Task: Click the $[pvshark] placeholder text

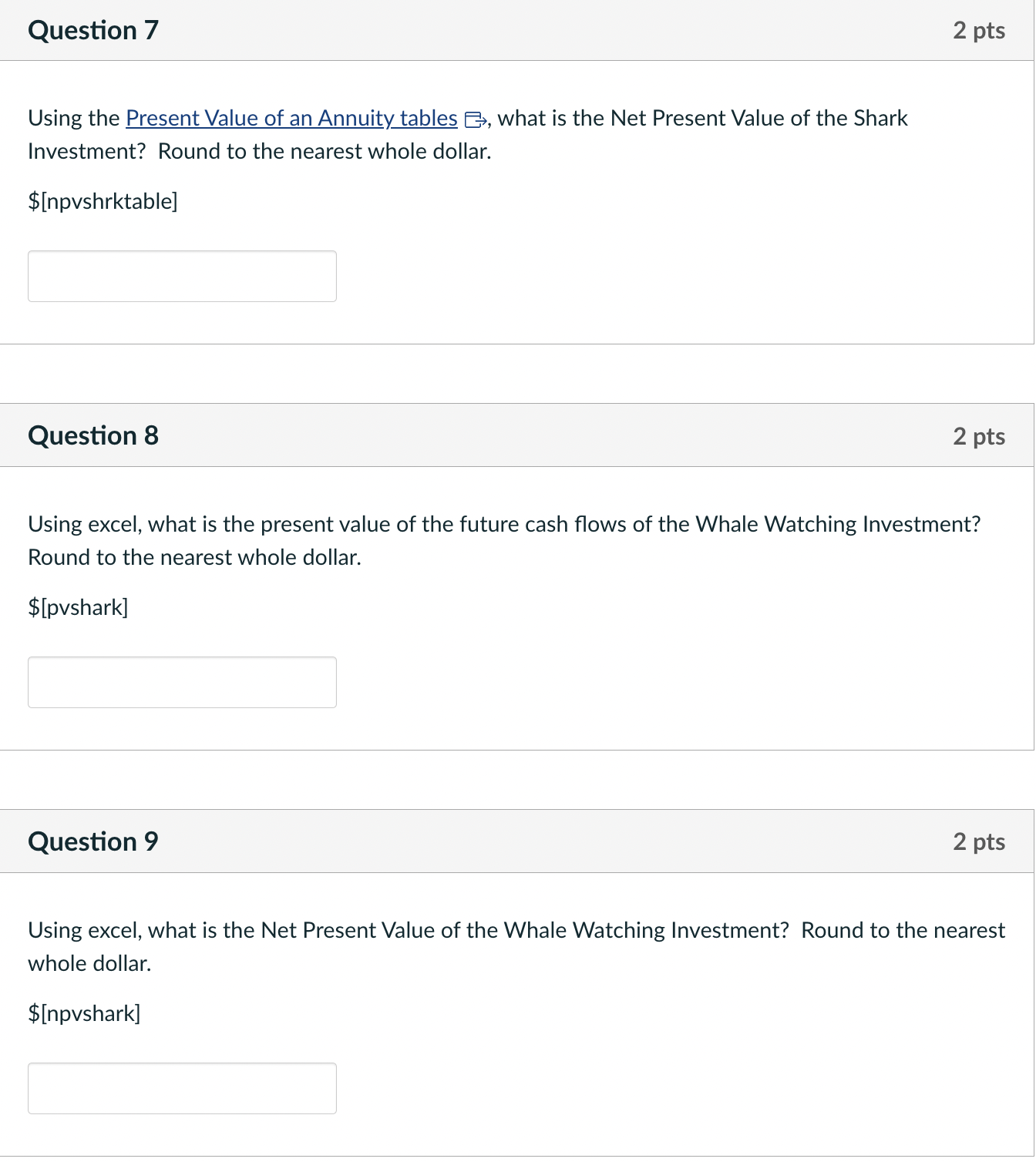Action: coord(79,607)
